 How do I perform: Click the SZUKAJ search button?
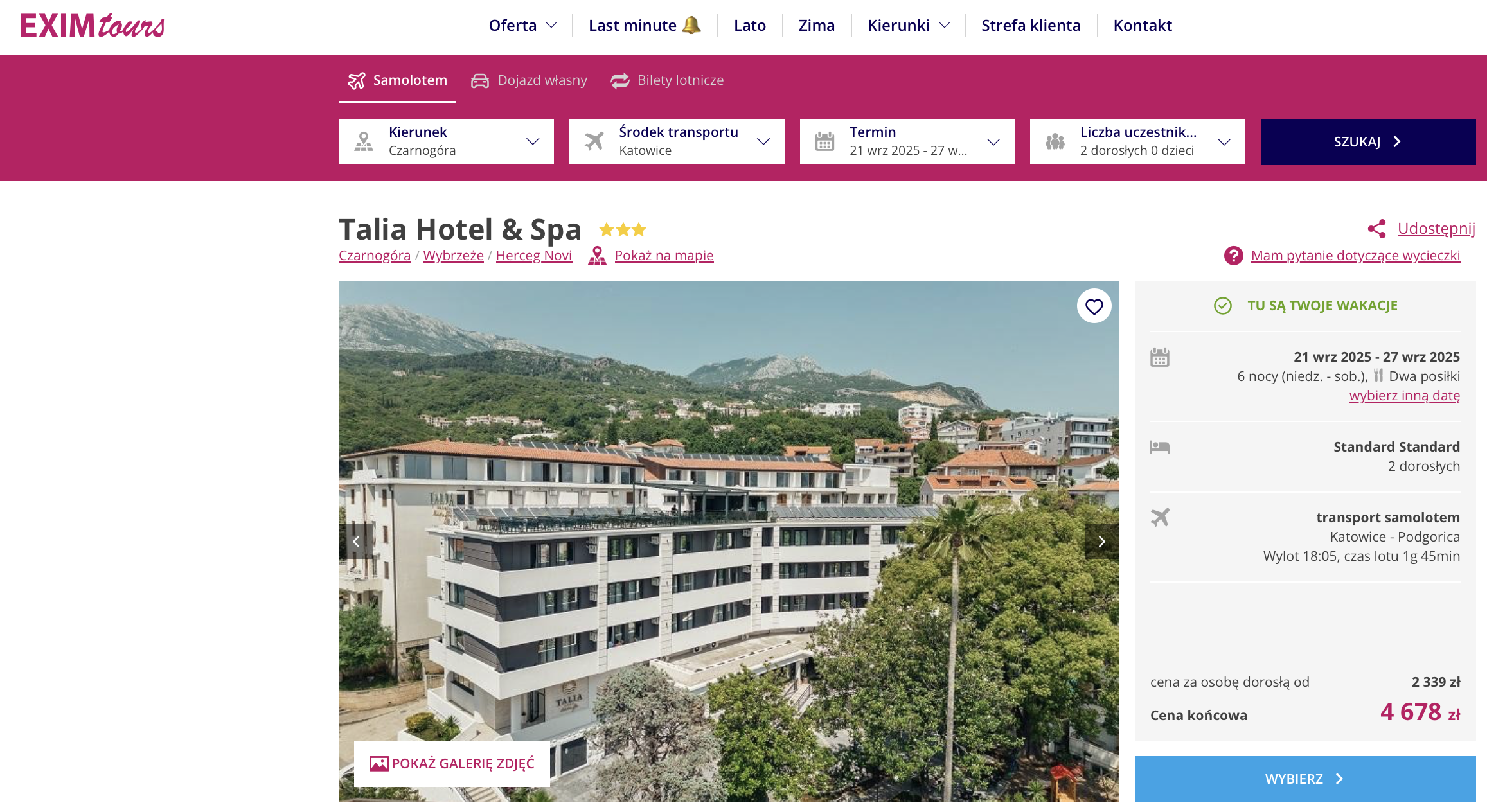(1367, 142)
